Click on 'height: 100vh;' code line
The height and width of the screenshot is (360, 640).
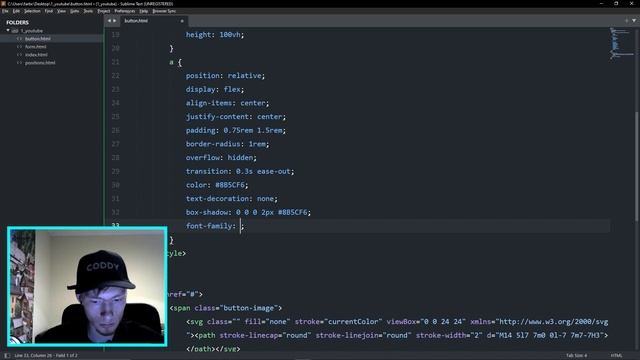coord(215,35)
